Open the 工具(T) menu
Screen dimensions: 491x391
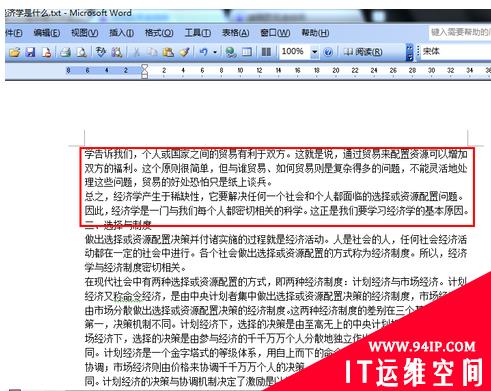point(198,33)
